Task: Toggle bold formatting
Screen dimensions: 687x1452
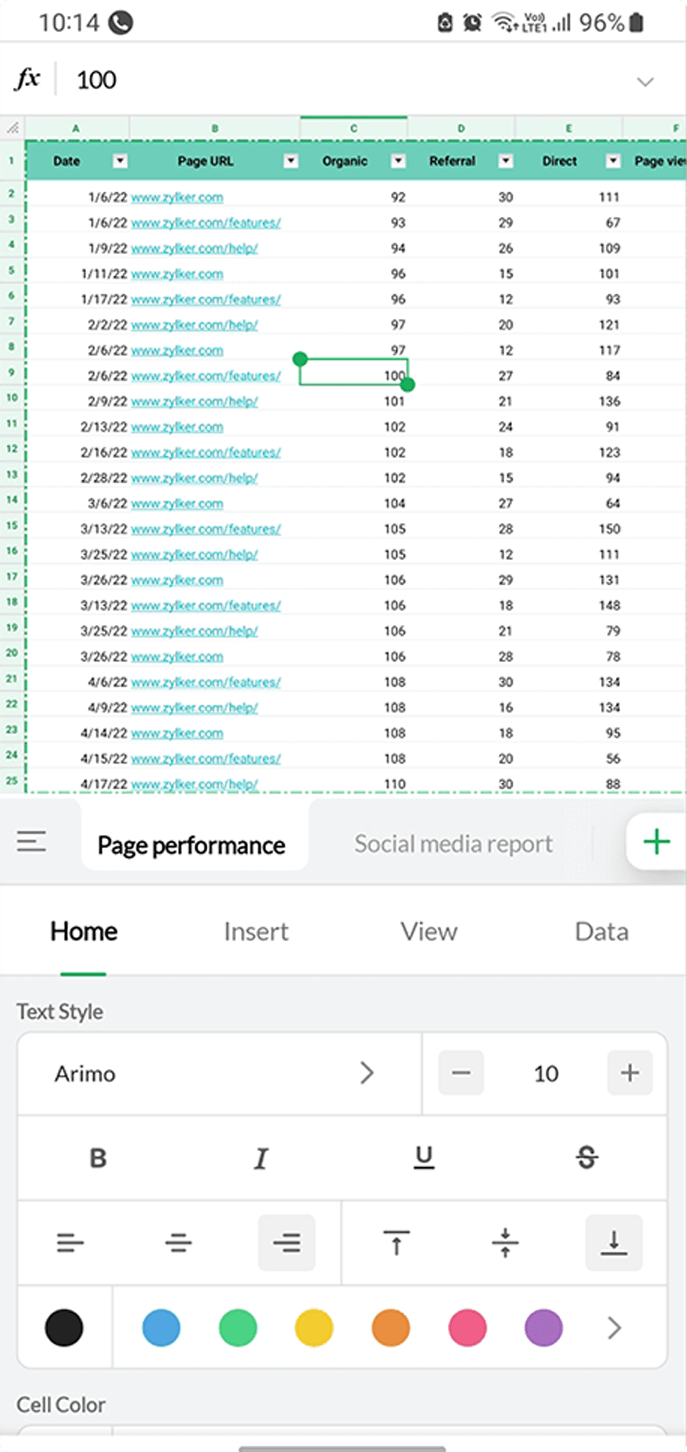Action: coord(98,1158)
